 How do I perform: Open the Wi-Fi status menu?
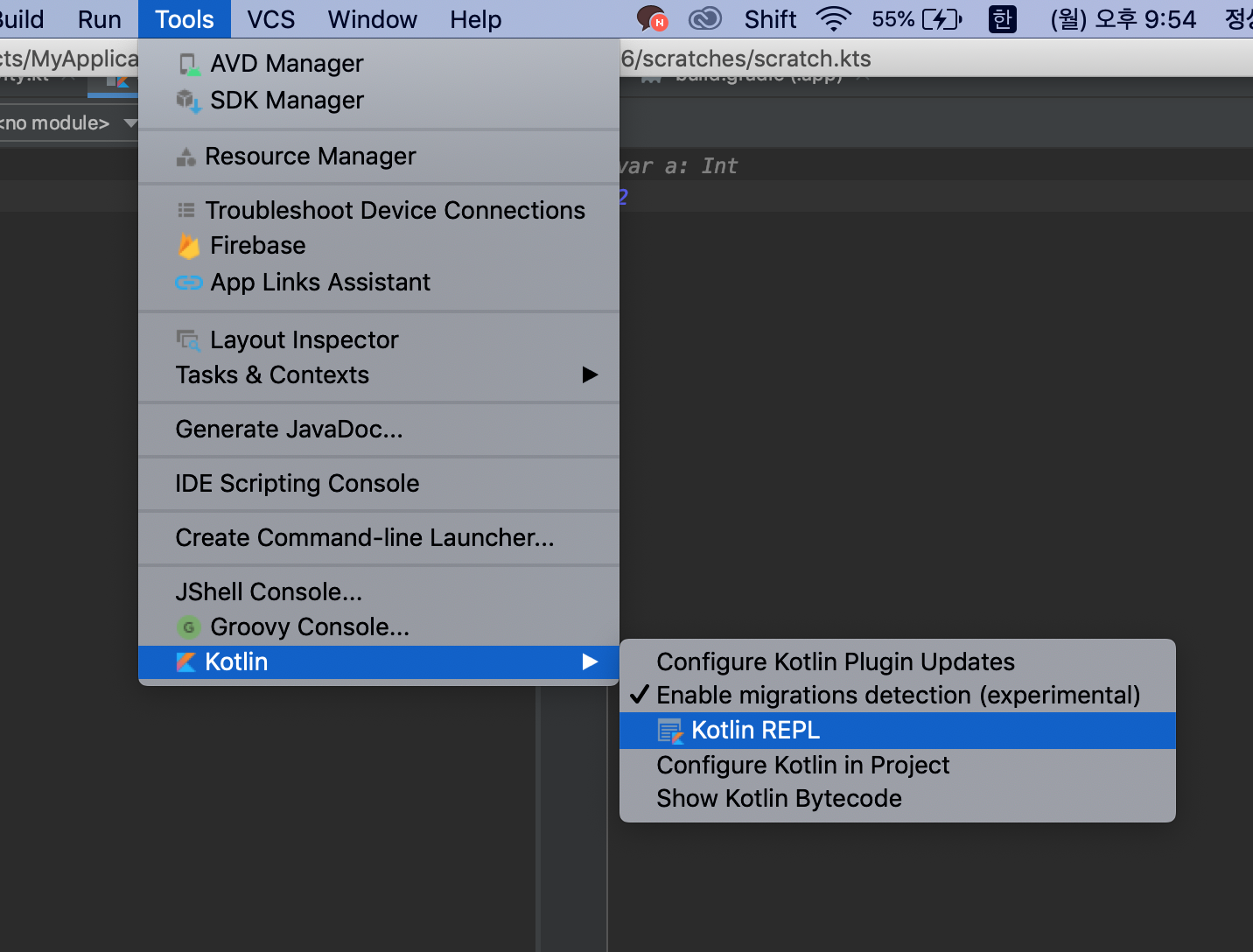(834, 18)
